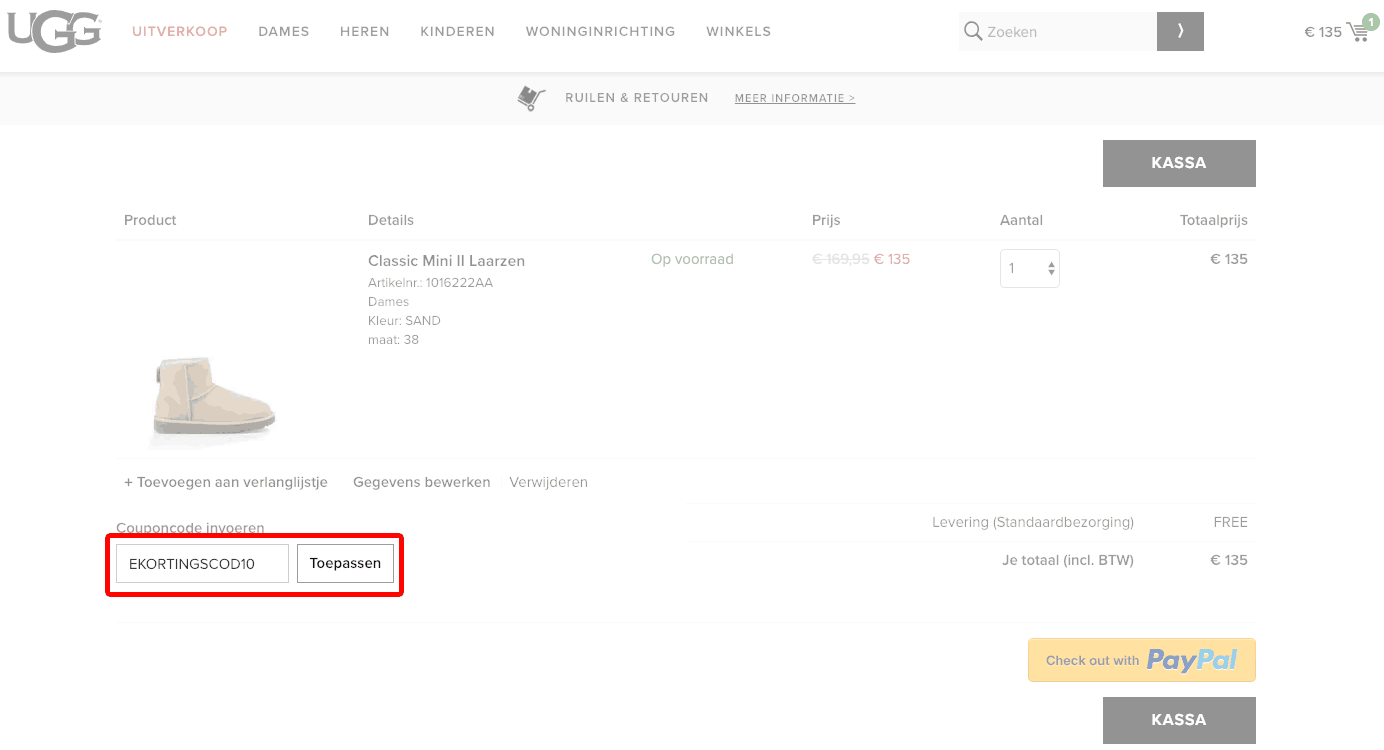Click the FREE delivery value
Image resolution: width=1384 pixels, height=750 pixels.
(x=1231, y=522)
